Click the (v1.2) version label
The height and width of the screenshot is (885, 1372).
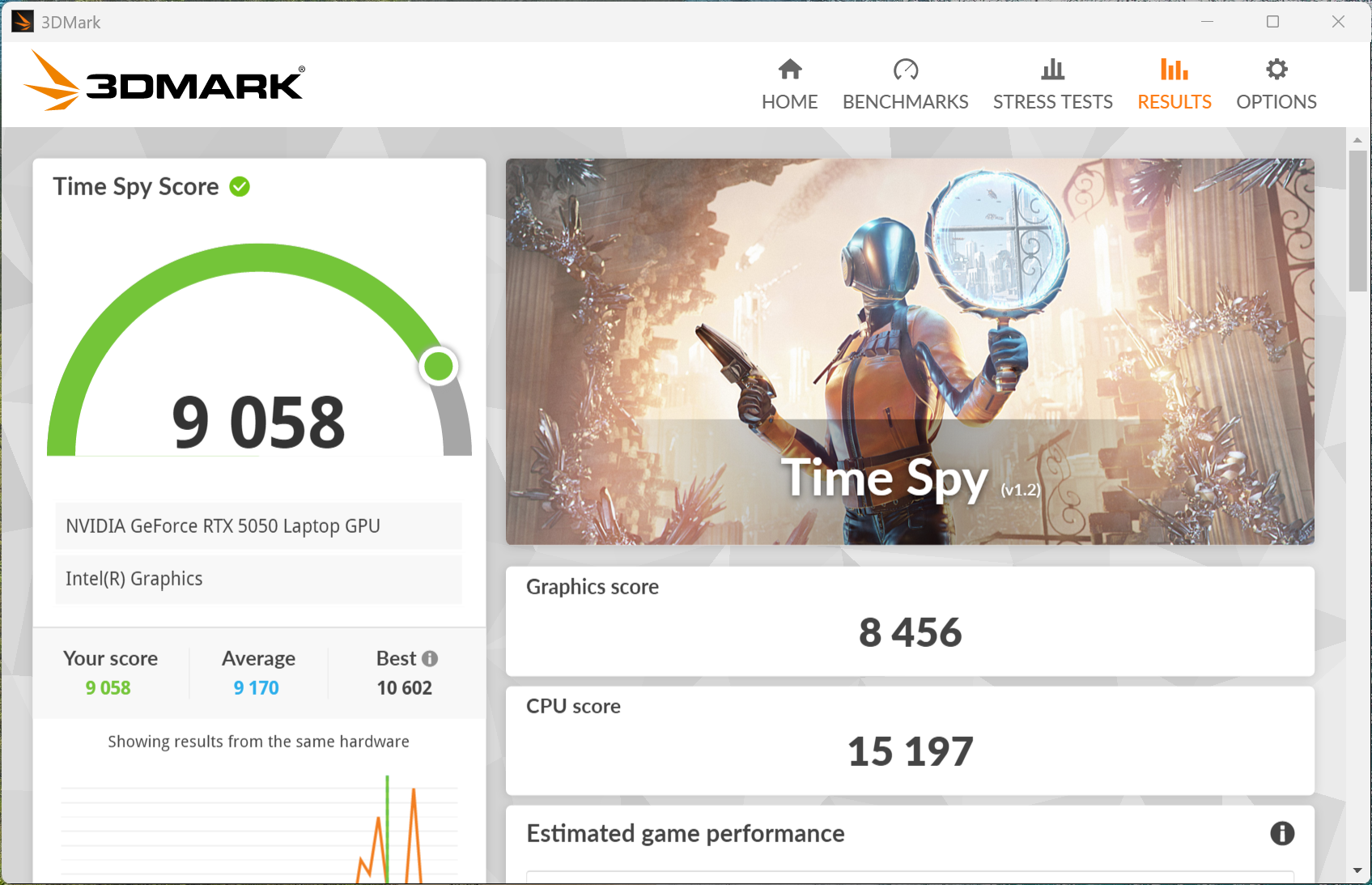[x=1021, y=490]
